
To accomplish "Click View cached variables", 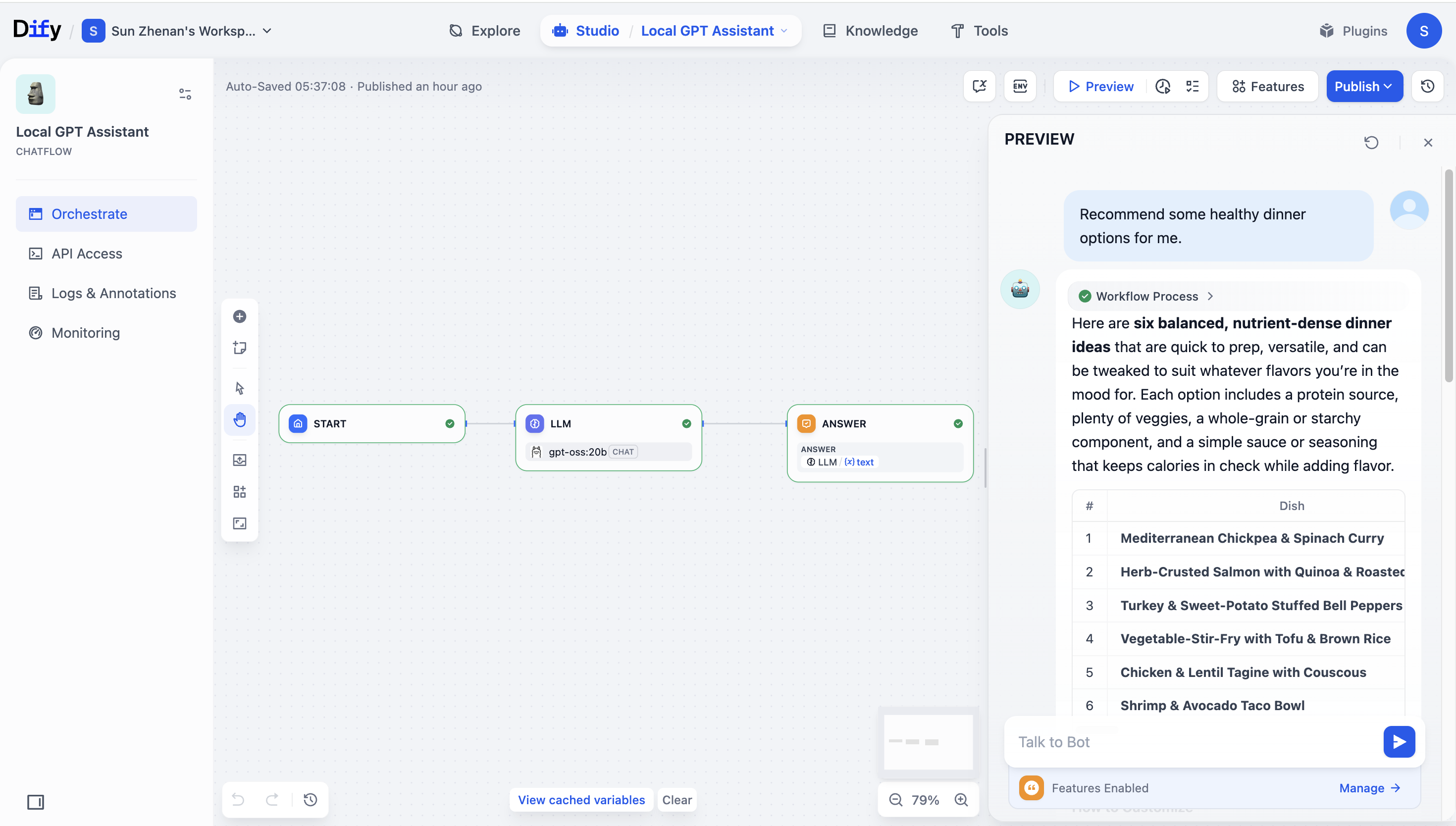I will click(x=581, y=800).
